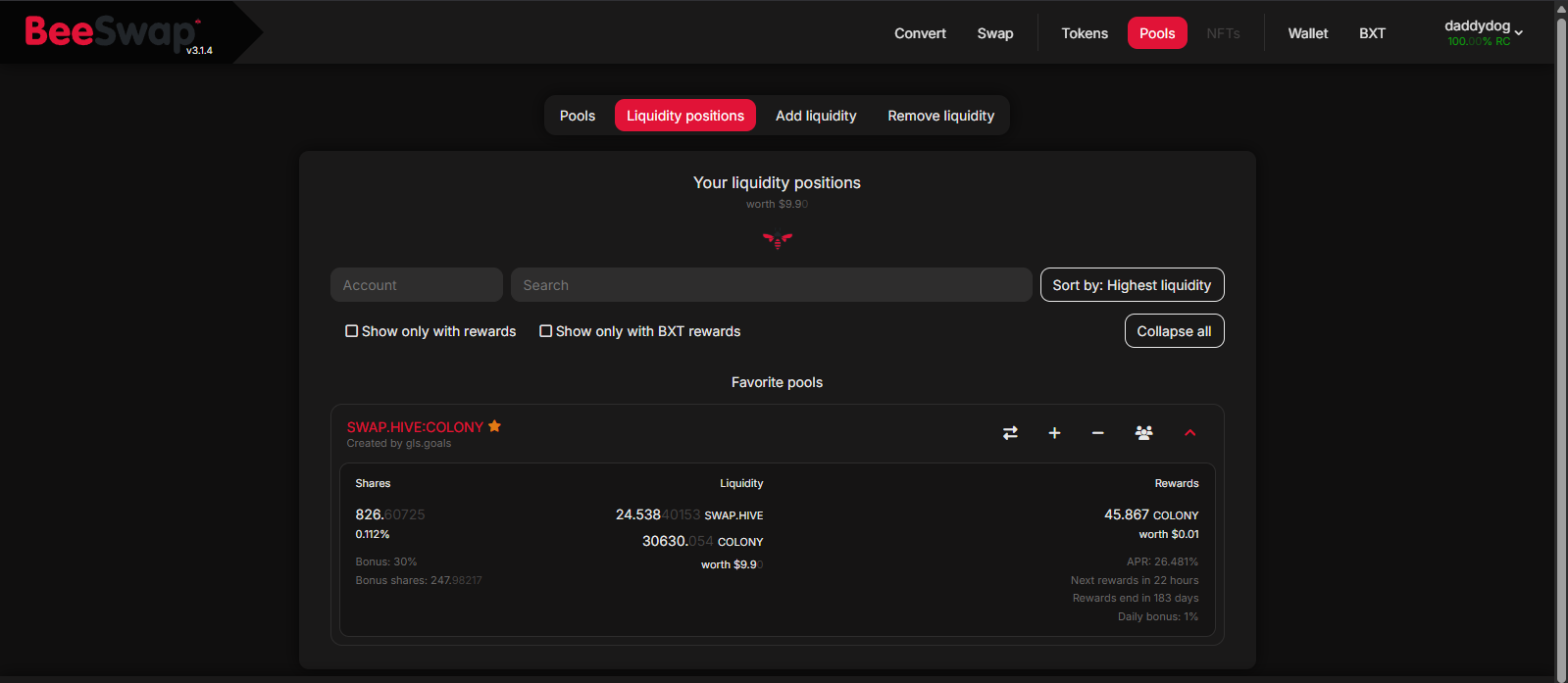The height and width of the screenshot is (683, 1568).
Task: Open the Wallet page
Action: [x=1308, y=33]
